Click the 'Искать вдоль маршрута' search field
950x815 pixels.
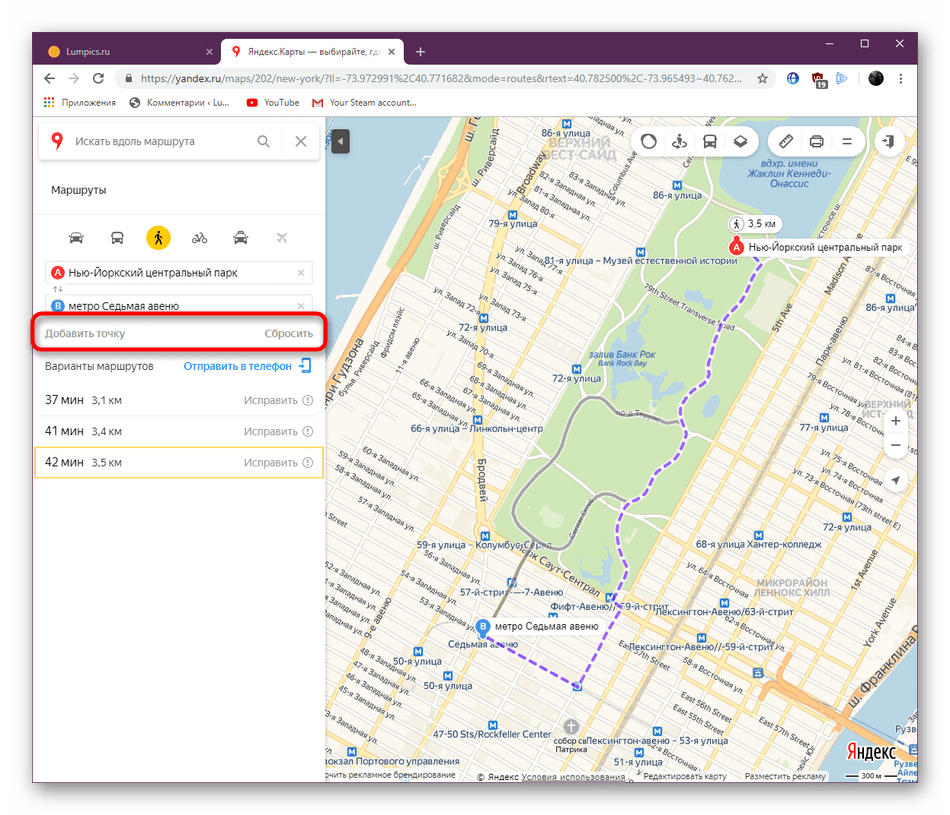tap(160, 141)
